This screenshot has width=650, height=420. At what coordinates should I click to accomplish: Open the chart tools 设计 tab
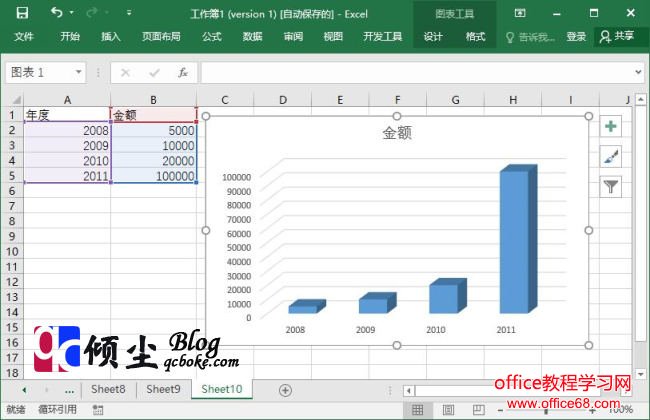click(x=433, y=37)
